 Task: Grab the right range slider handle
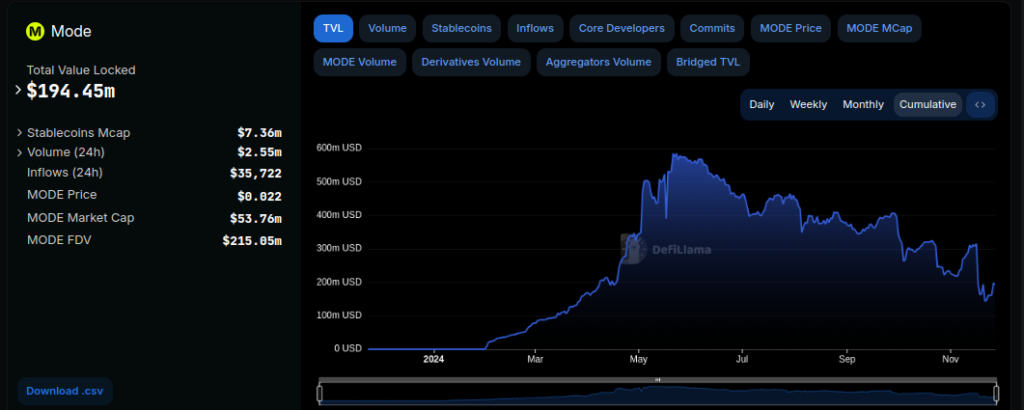[996, 393]
